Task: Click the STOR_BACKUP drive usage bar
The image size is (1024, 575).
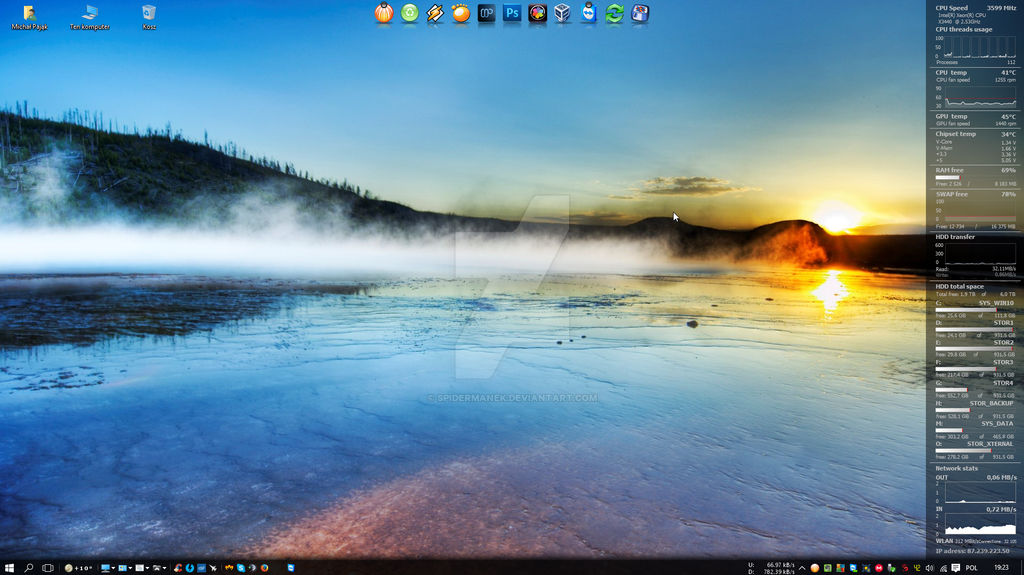Action: [x=975, y=410]
